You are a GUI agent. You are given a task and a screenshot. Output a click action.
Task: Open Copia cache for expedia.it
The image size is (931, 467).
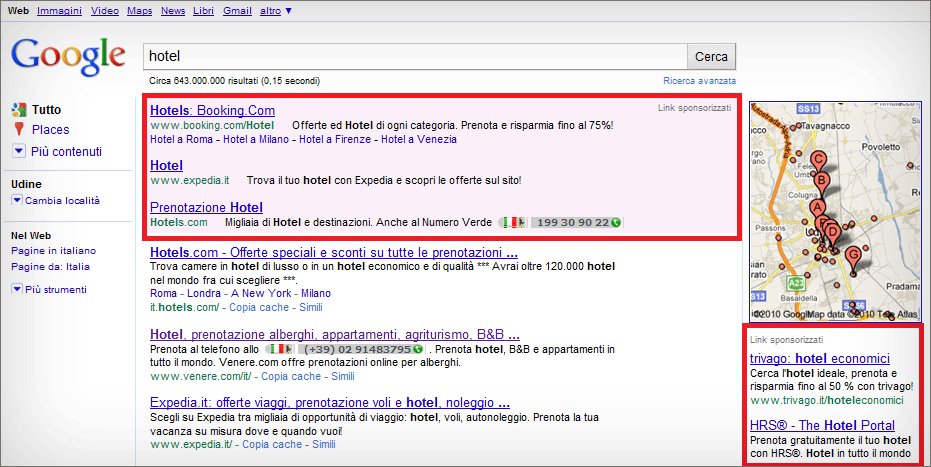272,444
